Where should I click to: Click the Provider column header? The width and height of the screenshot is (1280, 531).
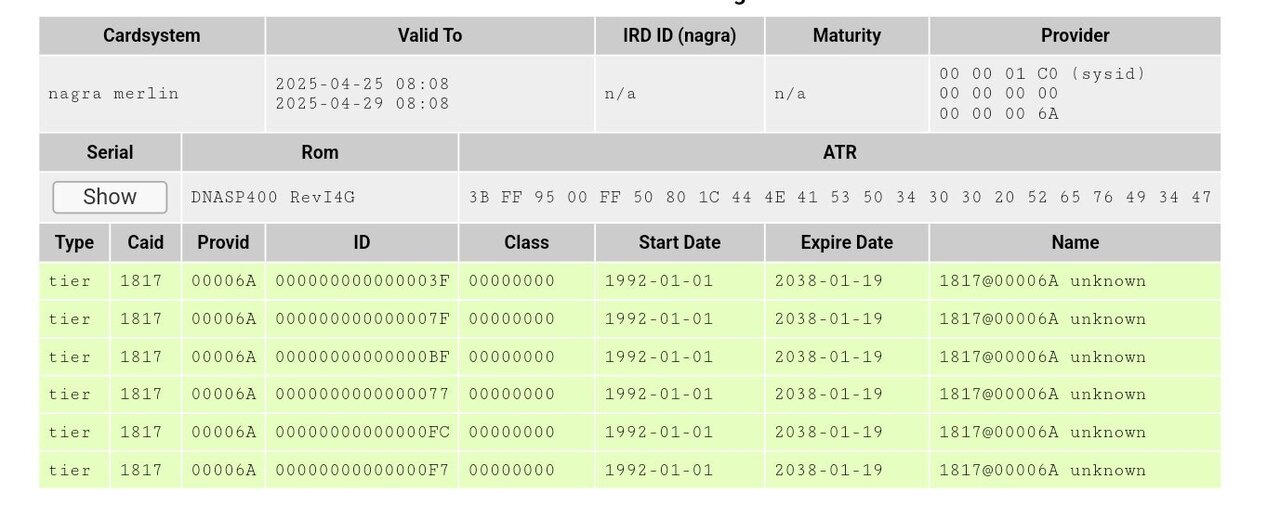click(1074, 36)
